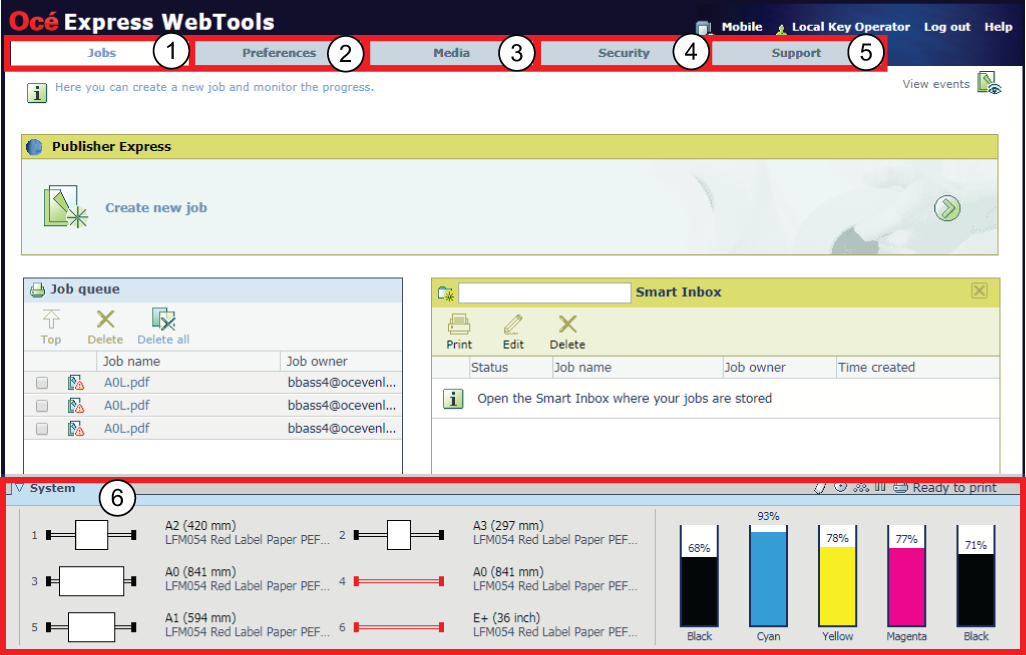Click the green arrow in Publisher Express
The height and width of the screenshot is (655, 1026).
(x=947, y=208)
